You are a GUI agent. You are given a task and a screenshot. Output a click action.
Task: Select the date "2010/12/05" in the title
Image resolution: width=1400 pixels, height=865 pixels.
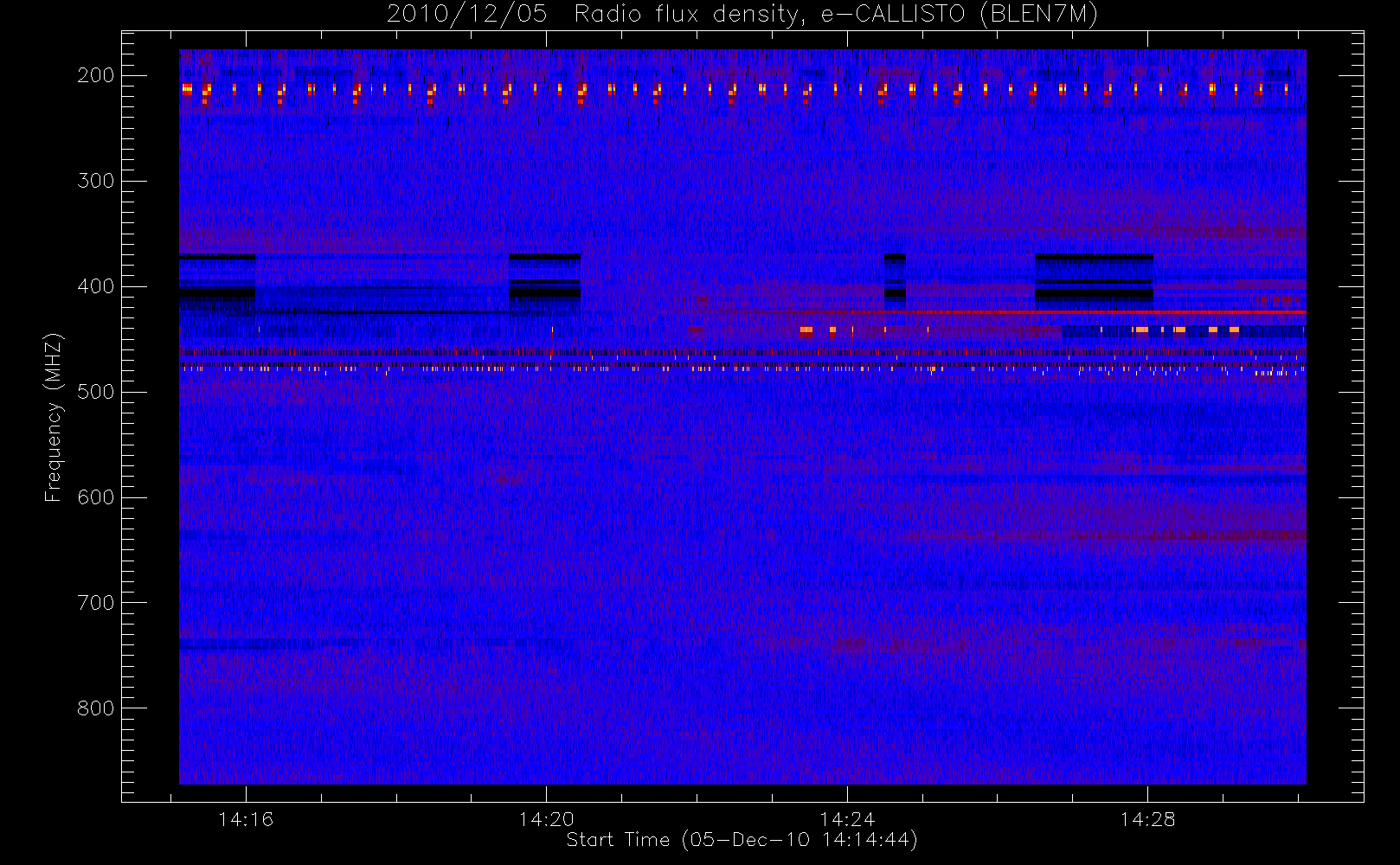(466, 15)
